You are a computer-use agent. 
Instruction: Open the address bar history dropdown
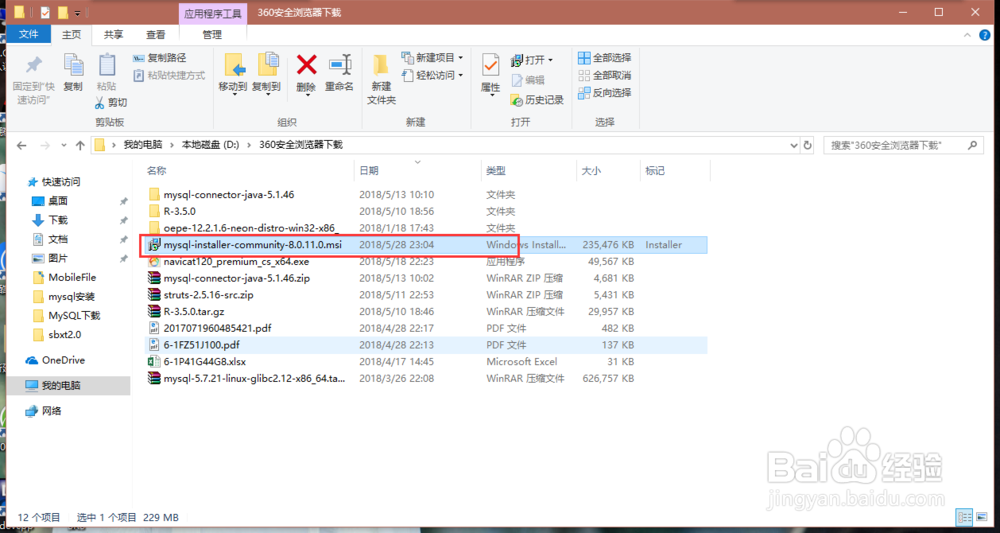point(794,145)
